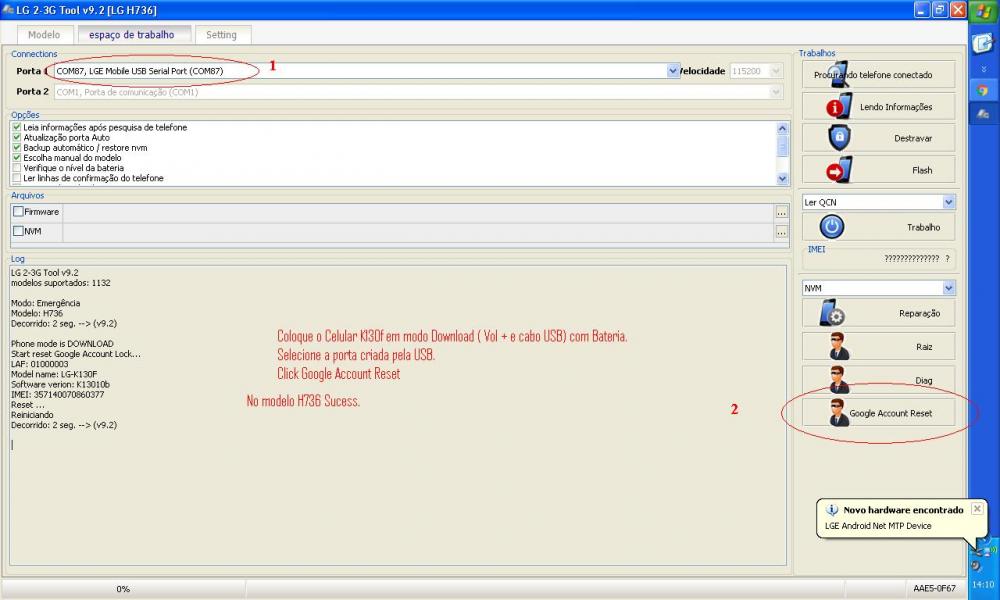Viewport: 1000px width, 600px height.
Task: Click the LG tool icon in the side taskbar
Action: point(983,113)
